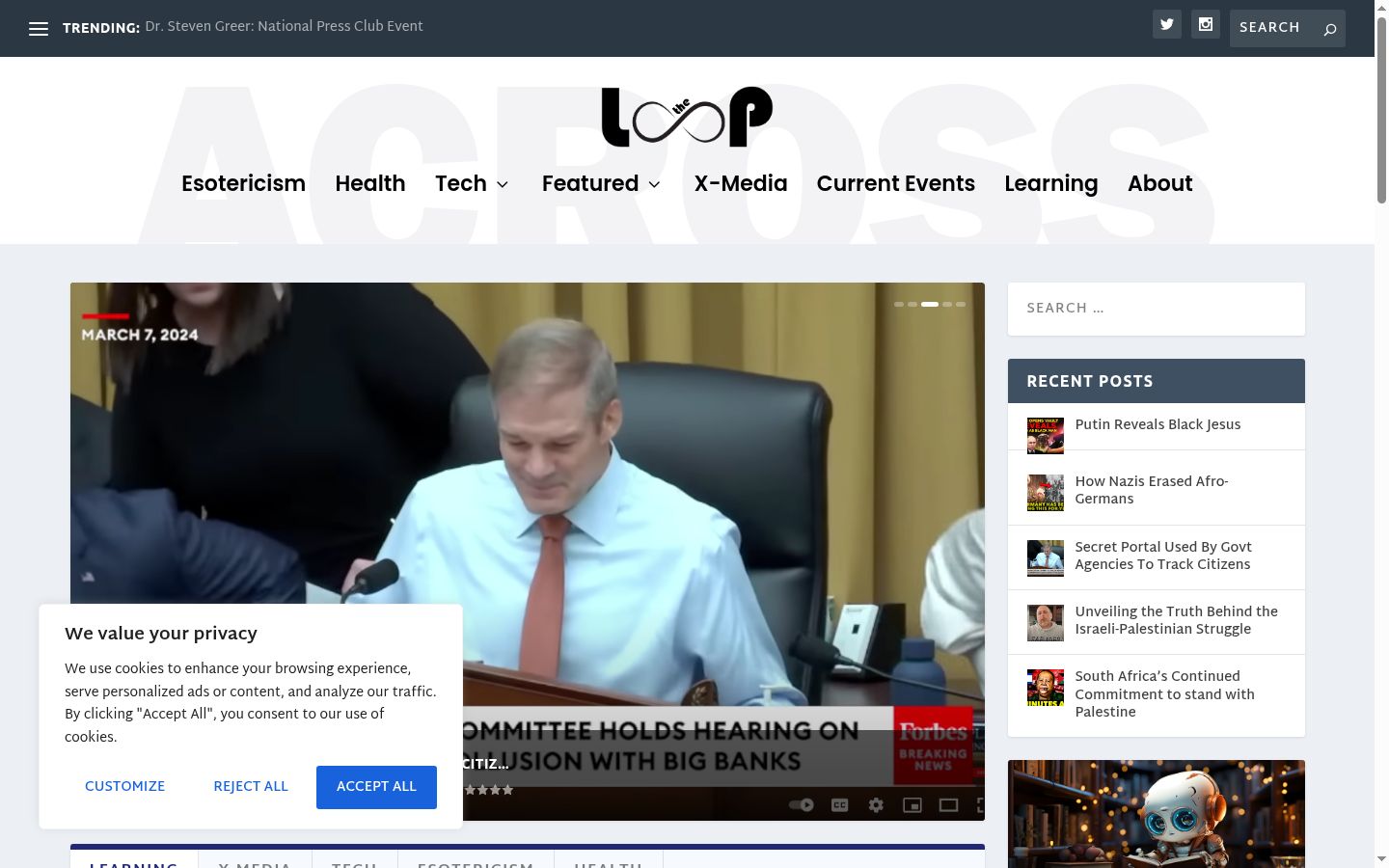Open the hamburger menu in the top bar
Viewport: 1389px width, 868px height.
click(39, 29)
